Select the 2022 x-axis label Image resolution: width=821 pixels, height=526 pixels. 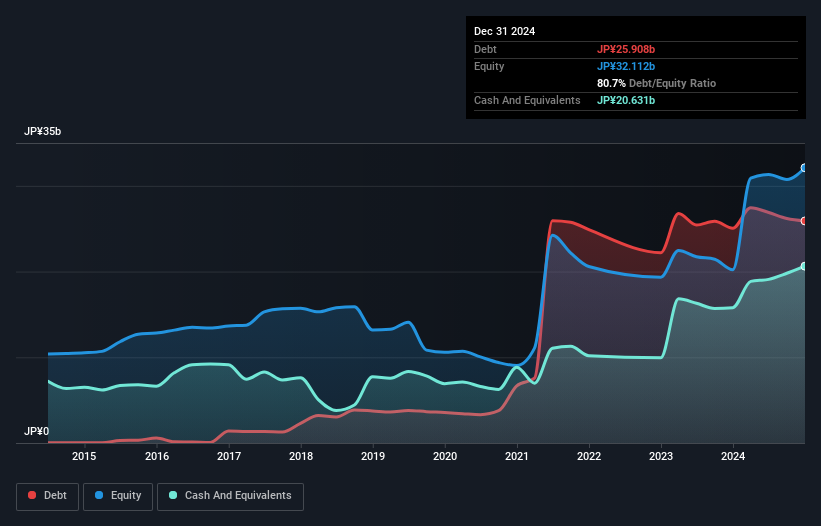point(589,456)
